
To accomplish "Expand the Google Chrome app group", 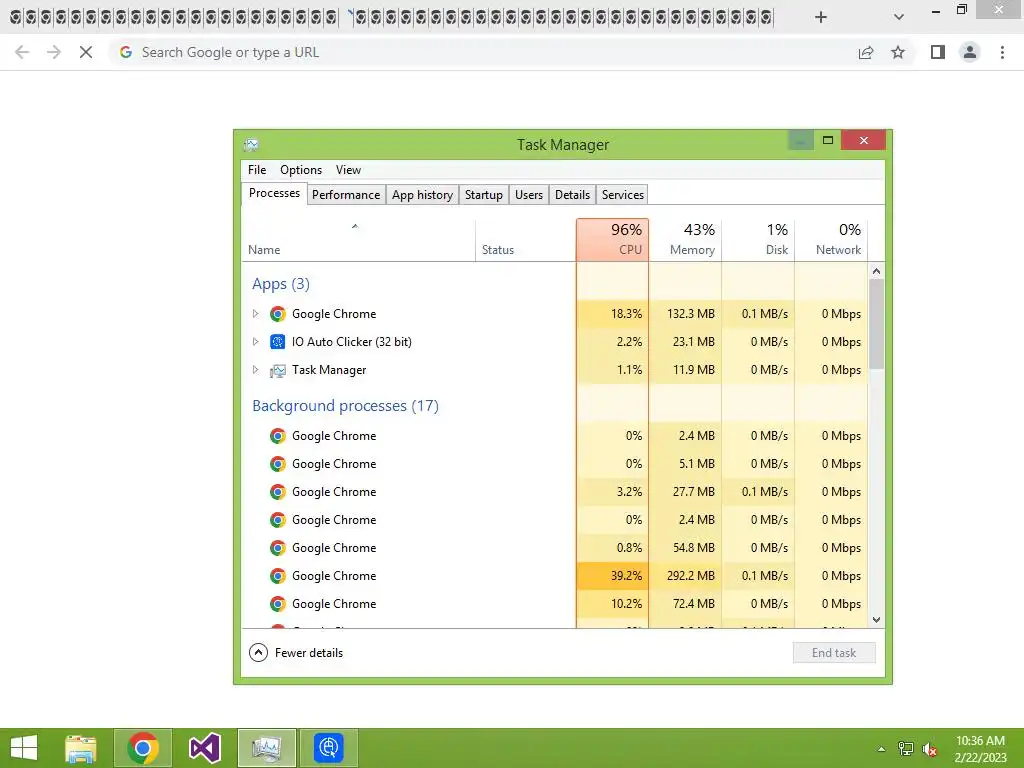I will [255, 313].
